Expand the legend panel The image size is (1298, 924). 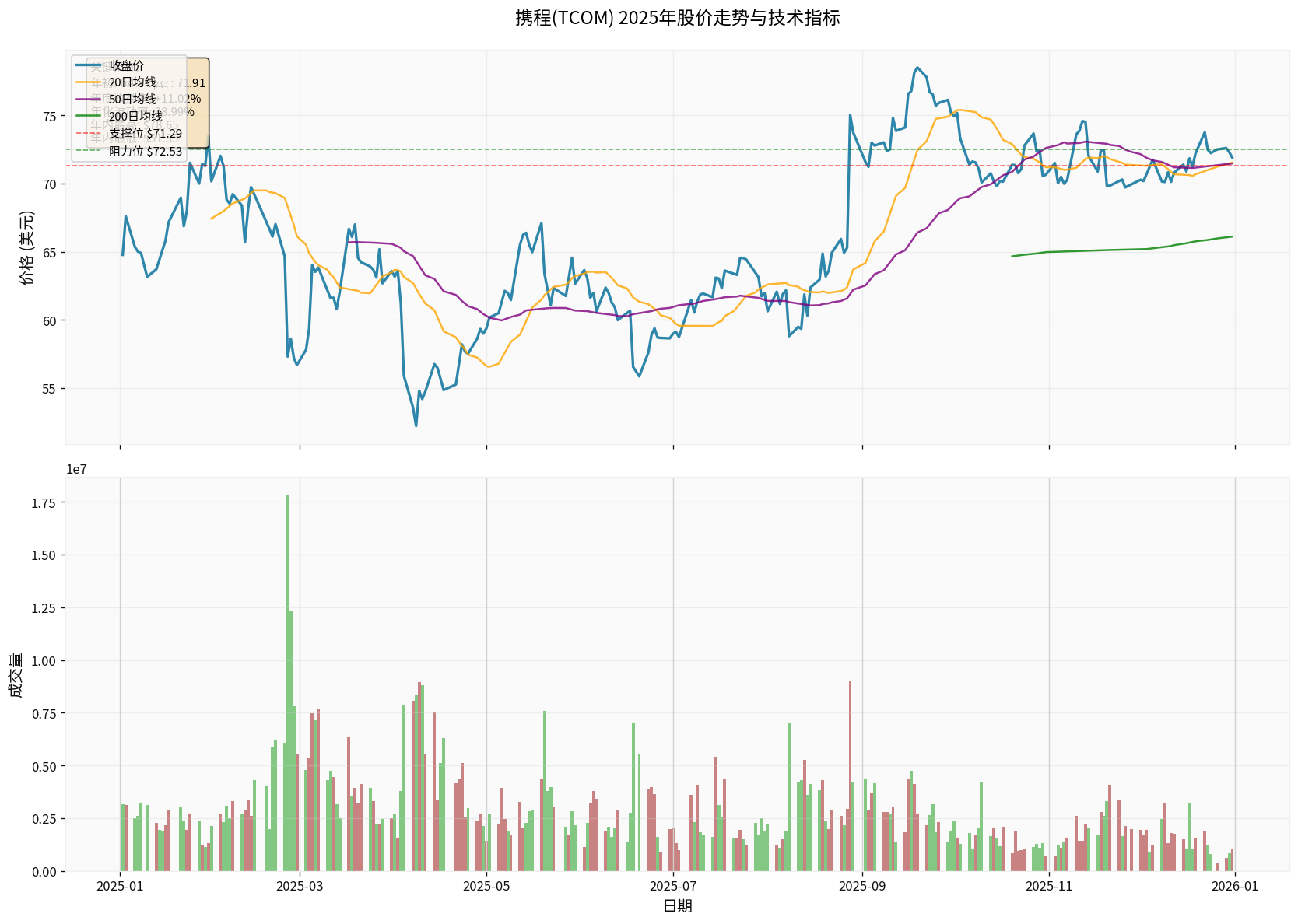128,109
